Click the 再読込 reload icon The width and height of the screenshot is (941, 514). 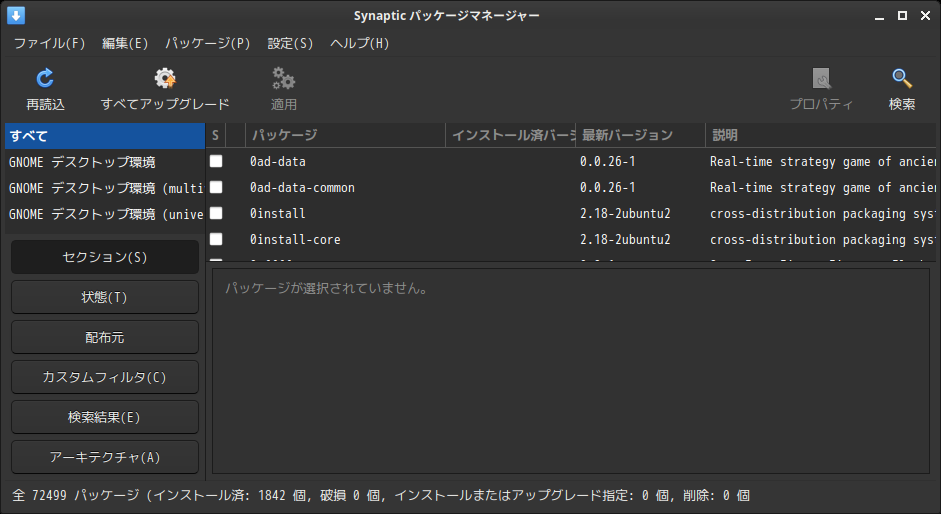(x=45, y=78)
